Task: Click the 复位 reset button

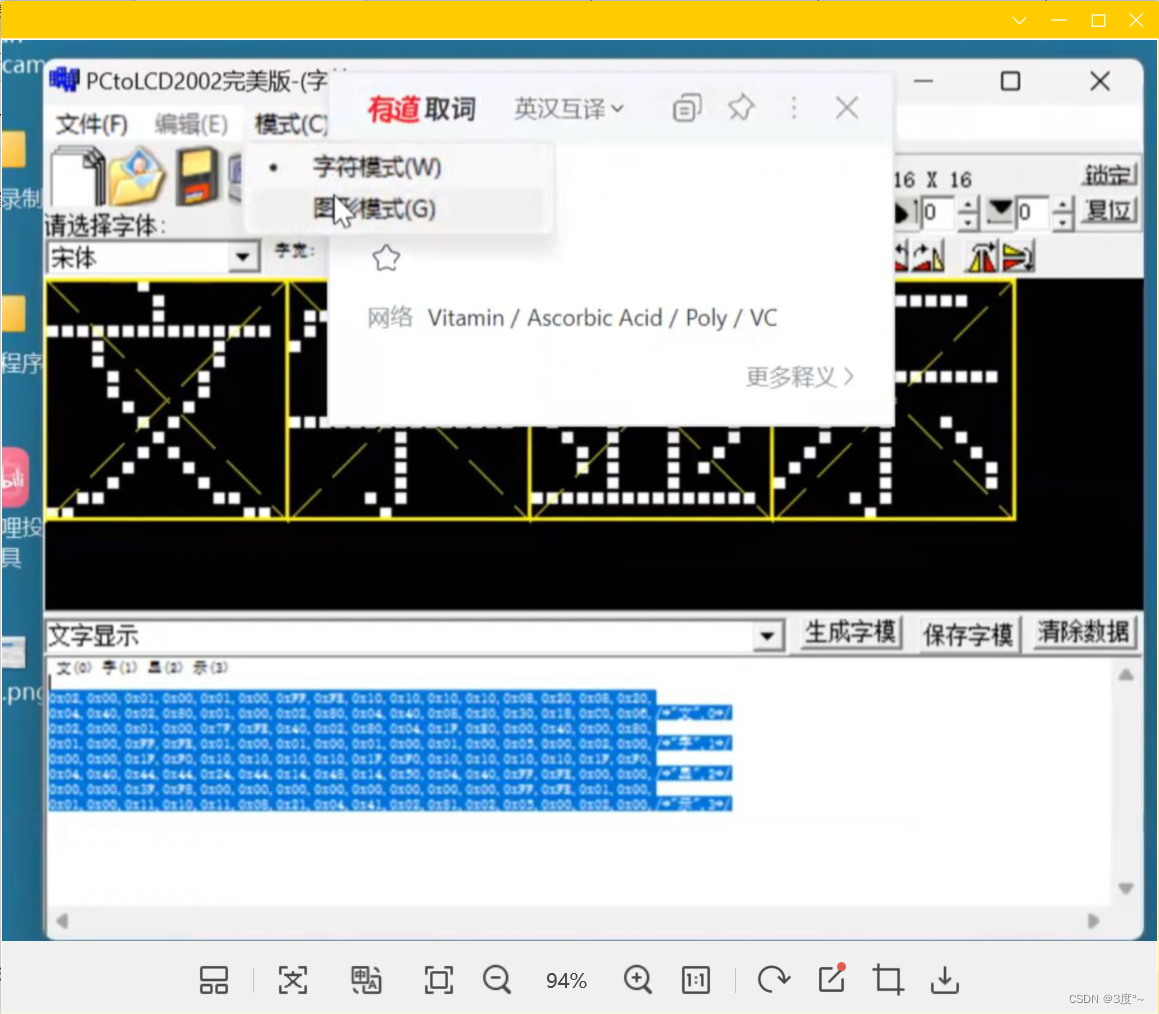Action: 1109,212
